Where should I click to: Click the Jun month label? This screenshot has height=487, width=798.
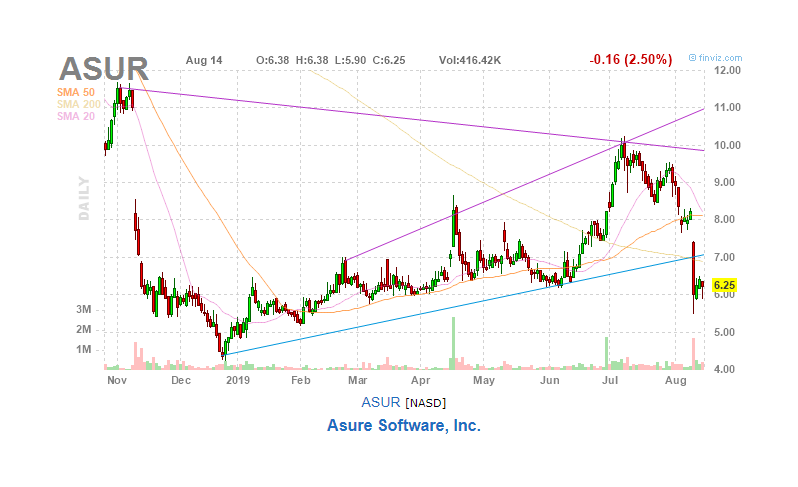tap(550, 380)
